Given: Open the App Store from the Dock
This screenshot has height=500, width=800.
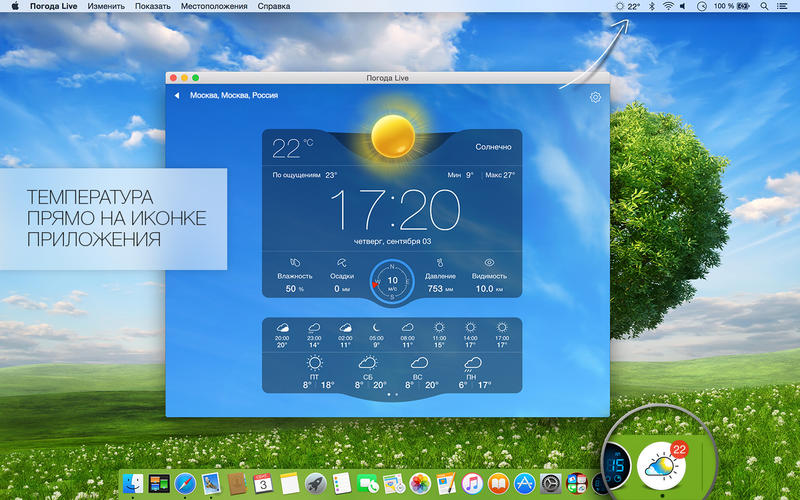Looking at the screenshot, I should pyautogui.click(x=524, y=483).
